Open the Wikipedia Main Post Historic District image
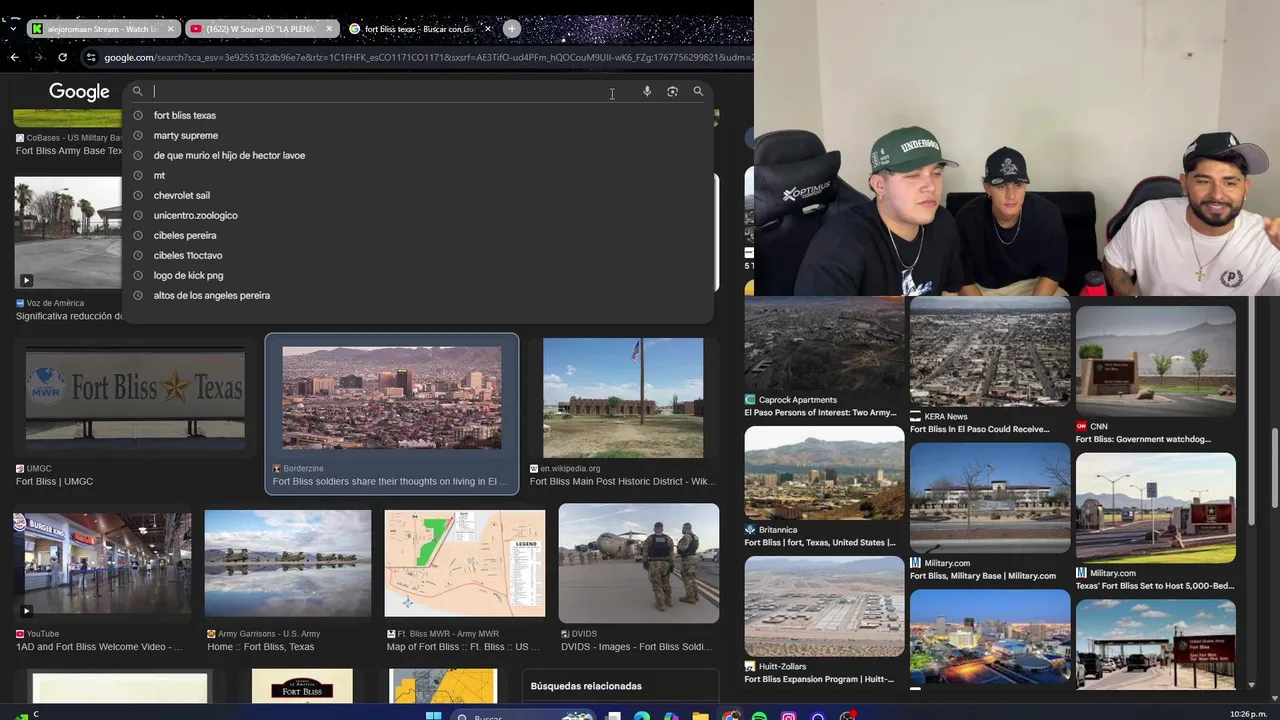1280x720 pixels. (623, 397)
